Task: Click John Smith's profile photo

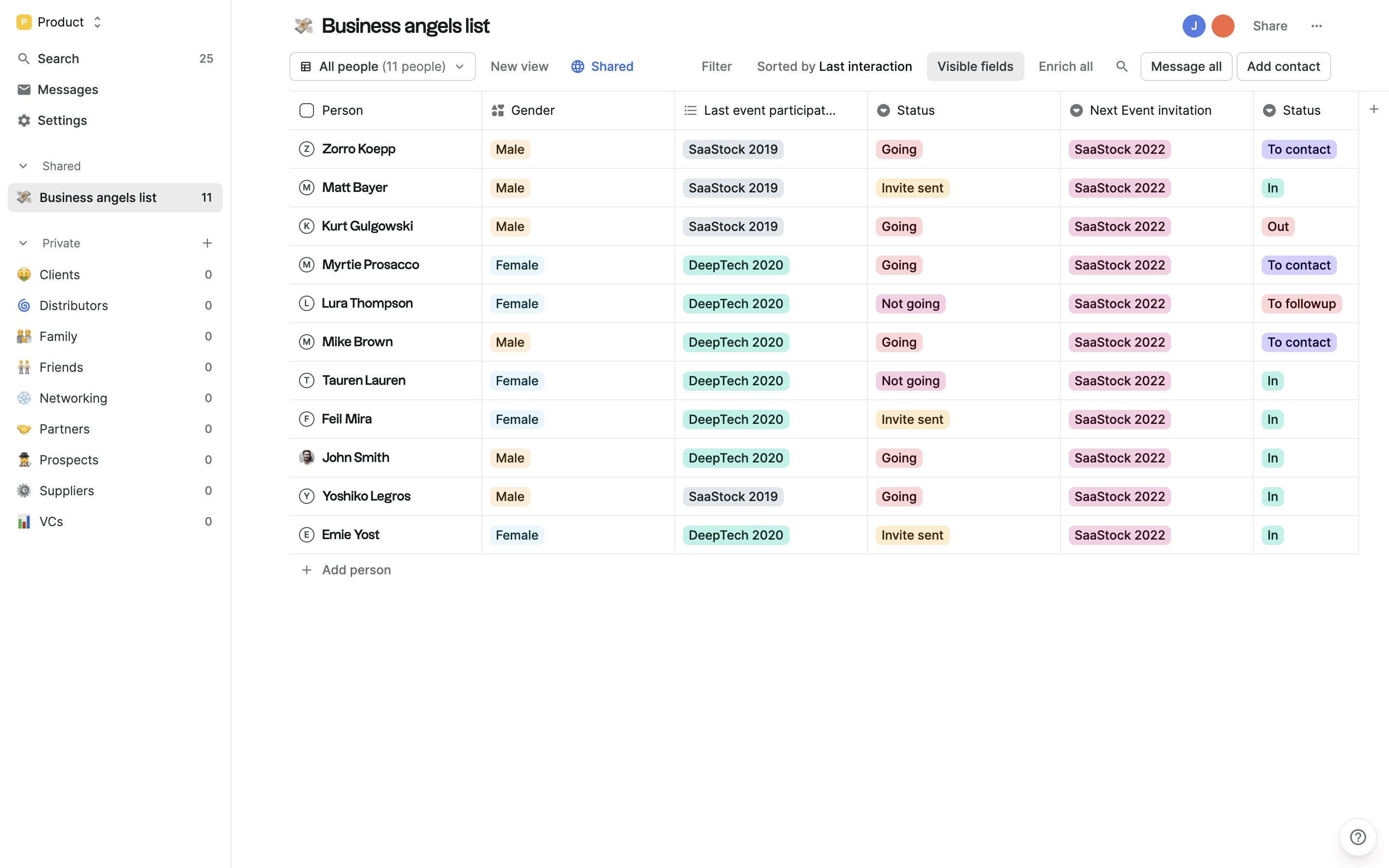Action: pyautogui.click(x=307, y=458)
